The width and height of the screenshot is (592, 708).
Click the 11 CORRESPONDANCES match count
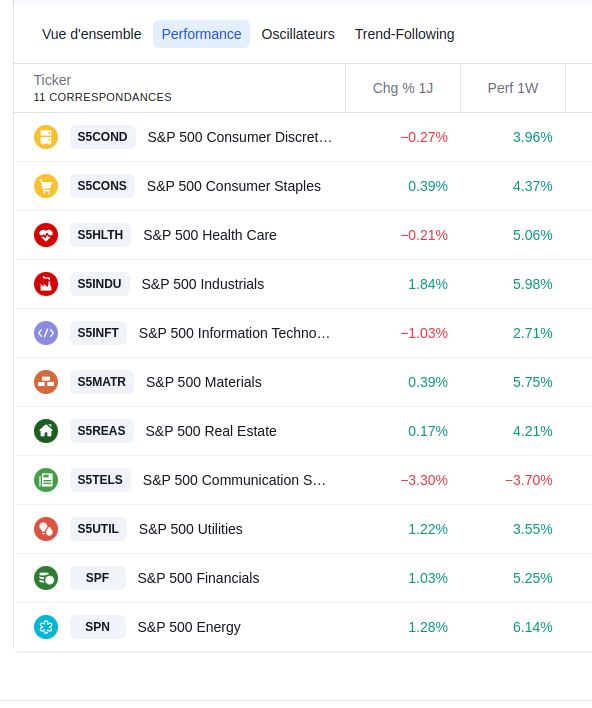[103, 97]
